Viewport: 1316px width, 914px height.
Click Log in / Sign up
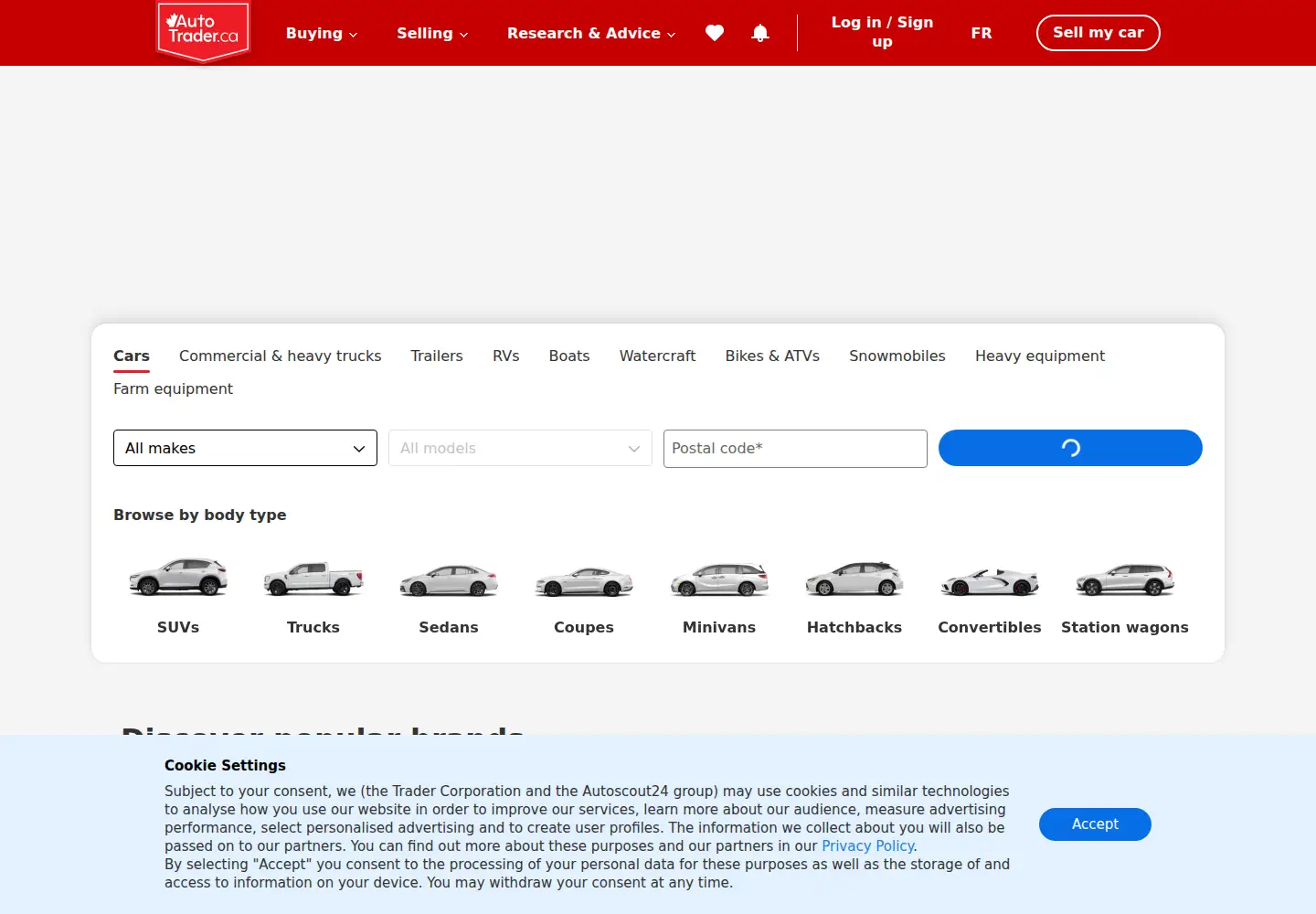(x=882, y=32)
